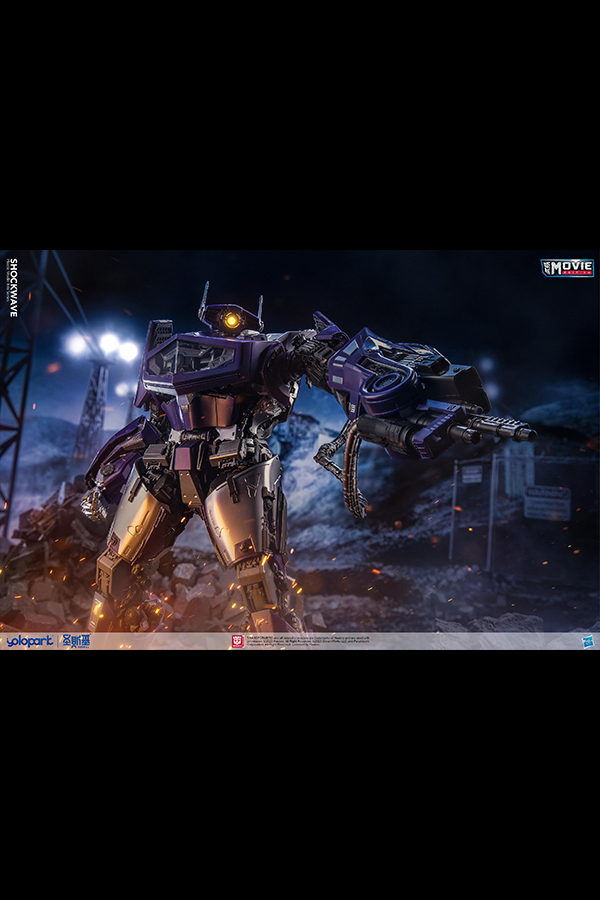The height and width of the screenshot is (900, 600).
Task: Click the yolopark logo at bottom left
Action: [x=28, y=641]
